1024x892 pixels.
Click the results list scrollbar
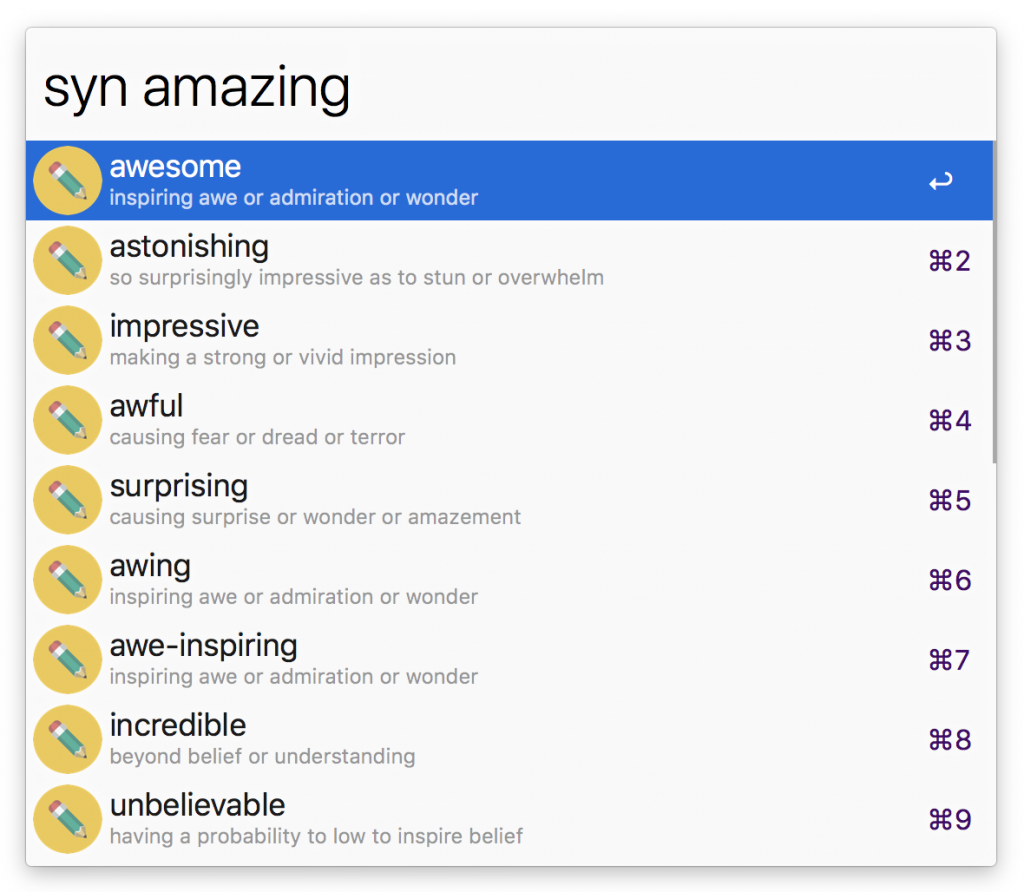point(994,300)
